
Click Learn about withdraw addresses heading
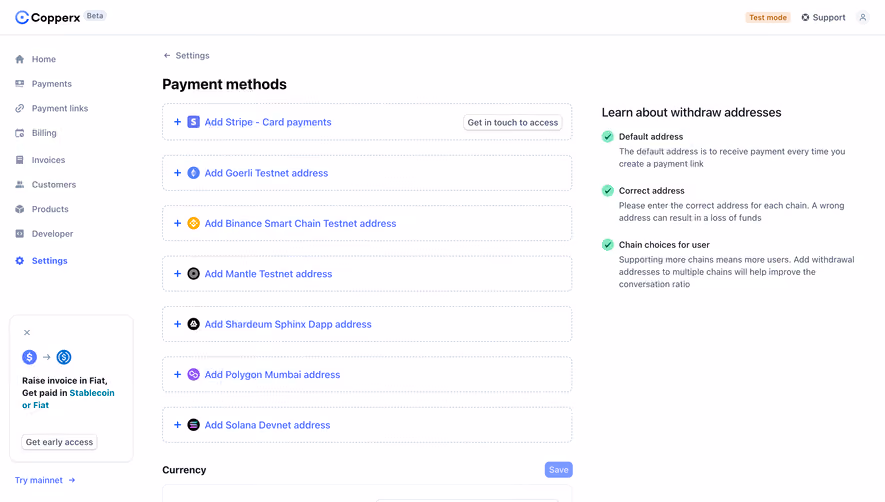pos(691,112)
